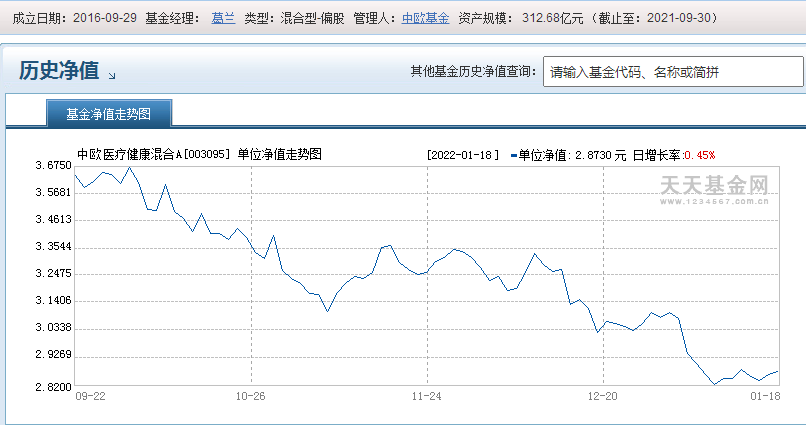
Task: Click the 历史净值 section heading
Action: [59, 71]
